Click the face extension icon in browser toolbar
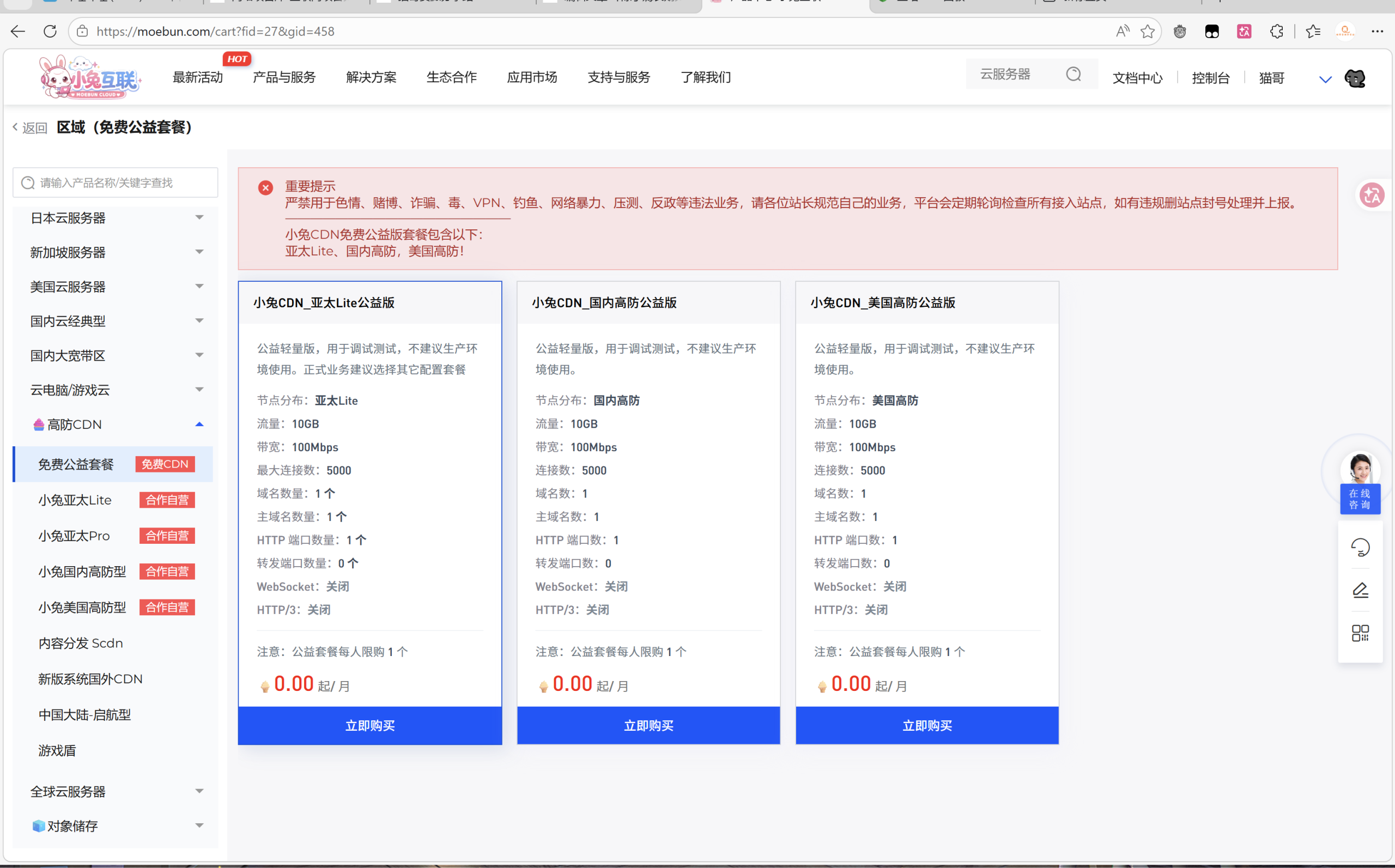 1180,31
